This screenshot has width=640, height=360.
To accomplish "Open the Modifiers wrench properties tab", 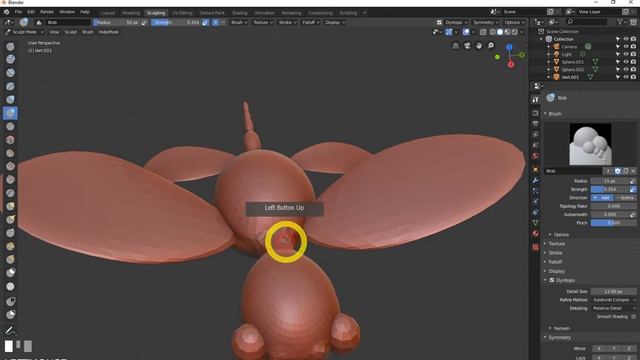I will click(536, 180).
